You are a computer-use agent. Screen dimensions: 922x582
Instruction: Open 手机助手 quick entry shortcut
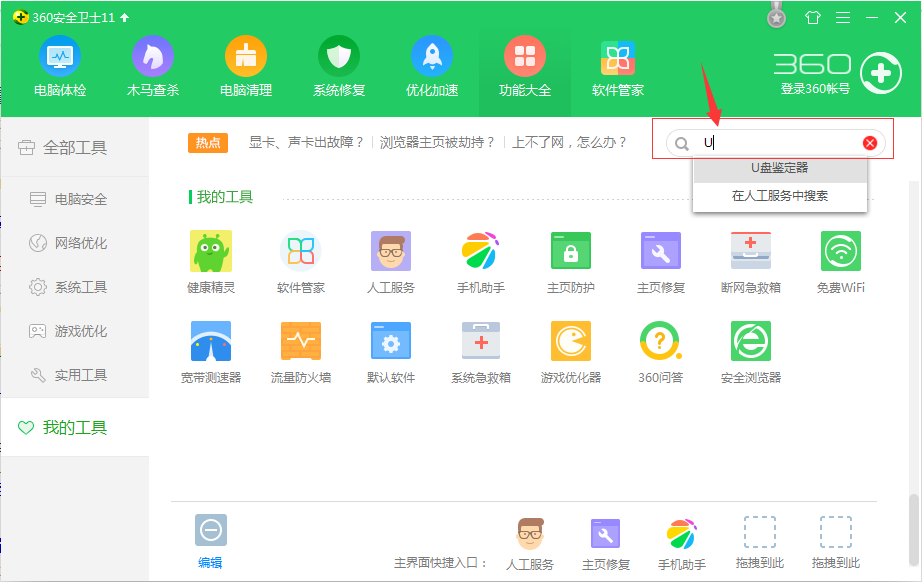pos(682,544)
